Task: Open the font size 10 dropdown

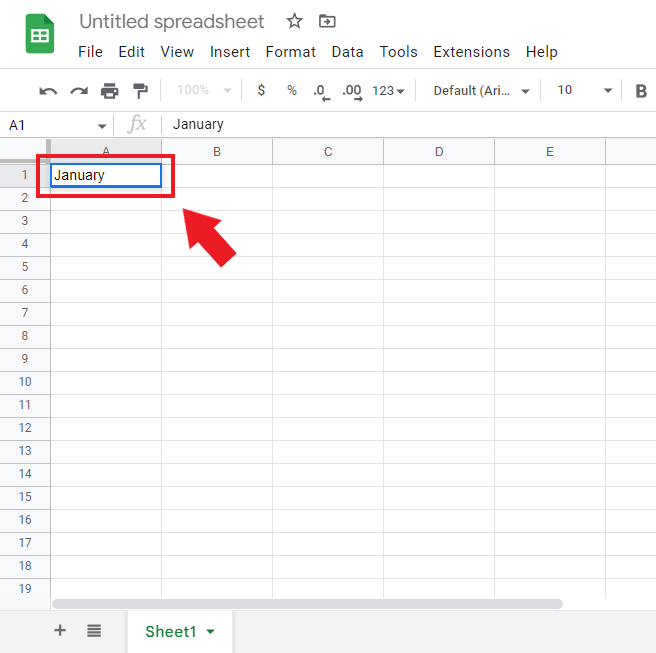Action: (584, 91)
